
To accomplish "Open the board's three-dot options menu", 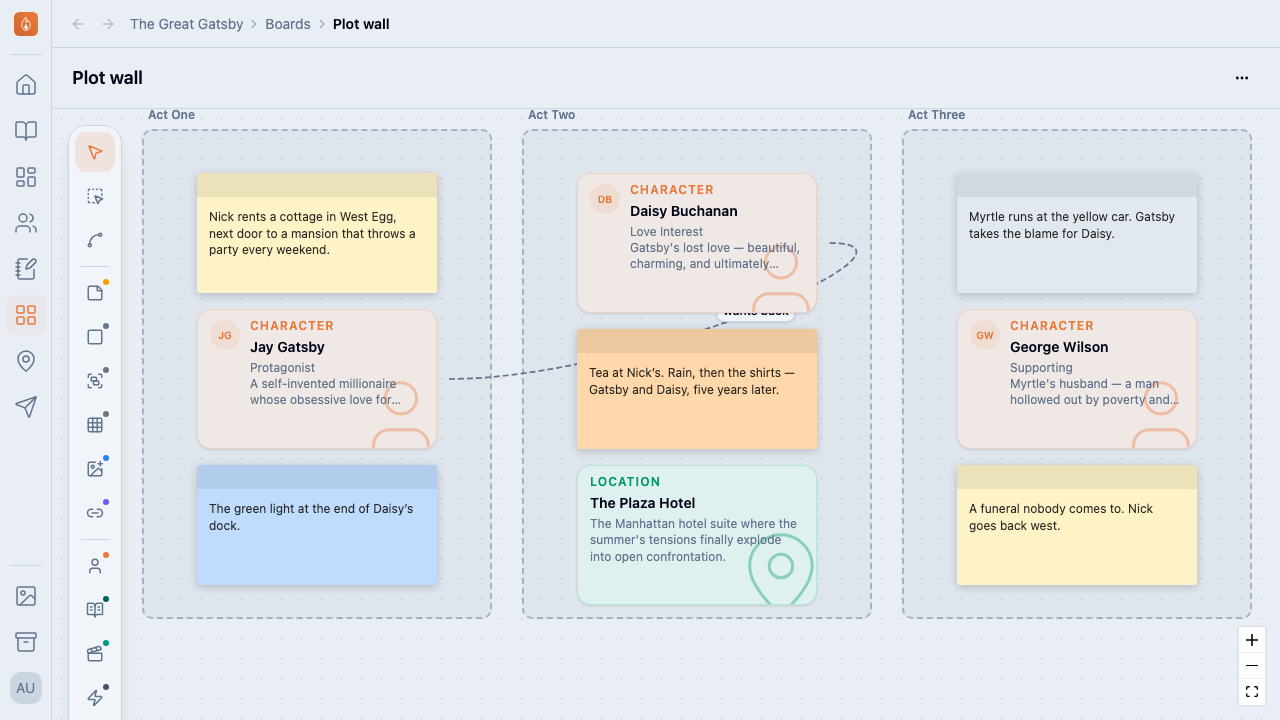I will (1242, 78).
